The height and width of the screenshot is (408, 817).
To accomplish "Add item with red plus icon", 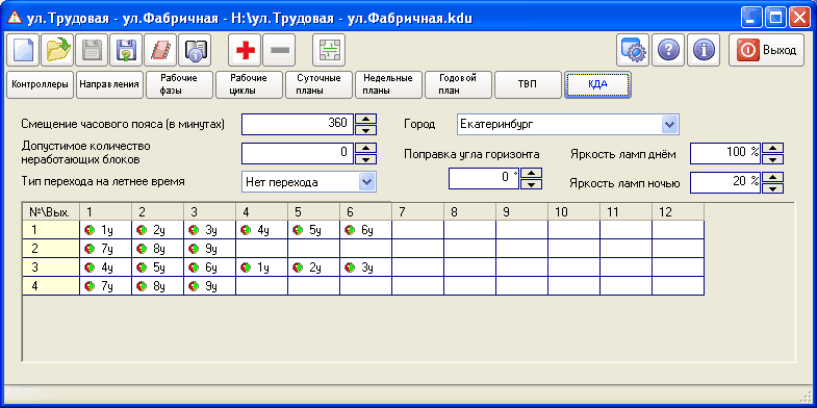I will click(x=245, y=50).
